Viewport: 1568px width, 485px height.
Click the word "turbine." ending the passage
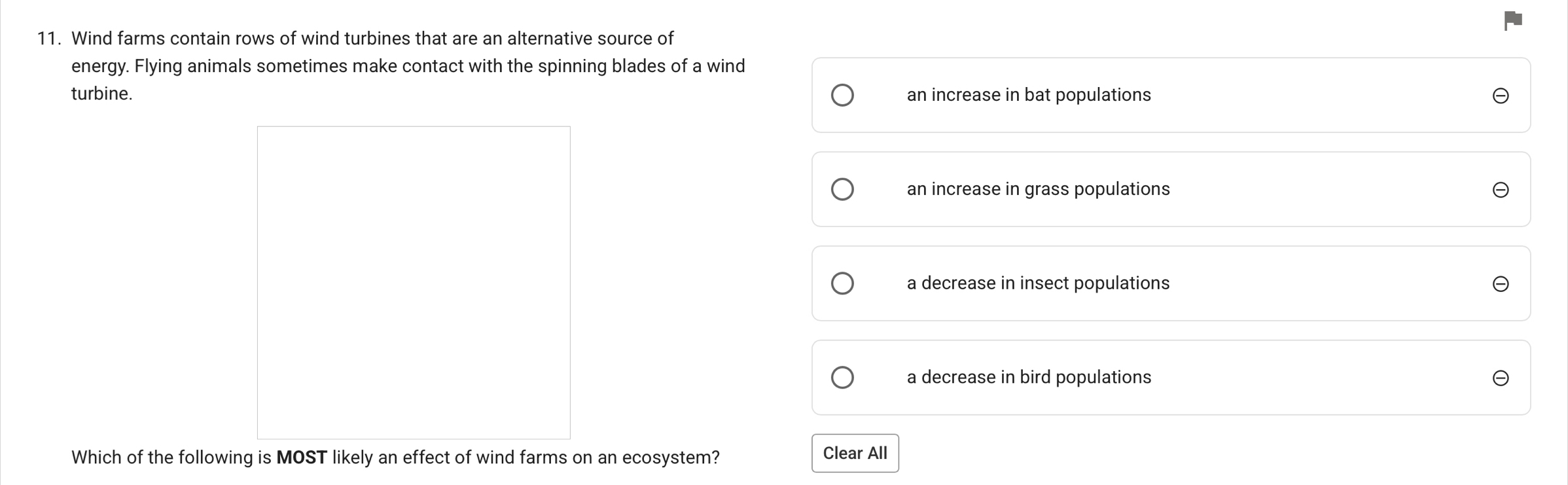tap(102, 94)
